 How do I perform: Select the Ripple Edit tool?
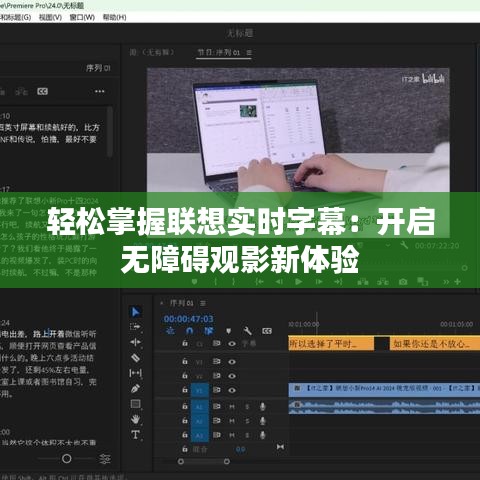[x=135, y=342]
